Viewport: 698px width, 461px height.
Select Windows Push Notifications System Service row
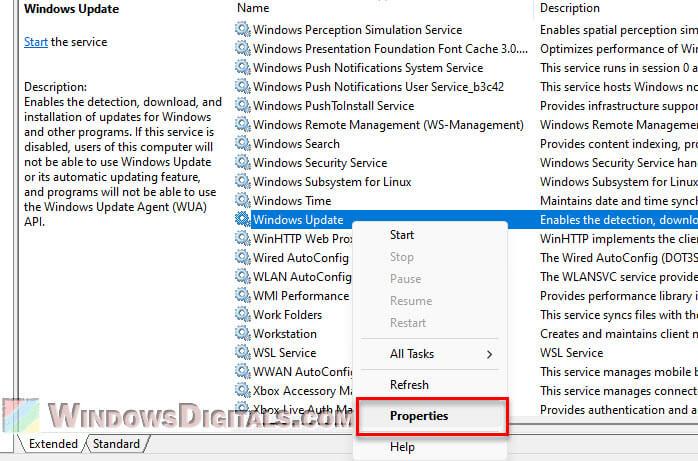[x=368, y=68]
